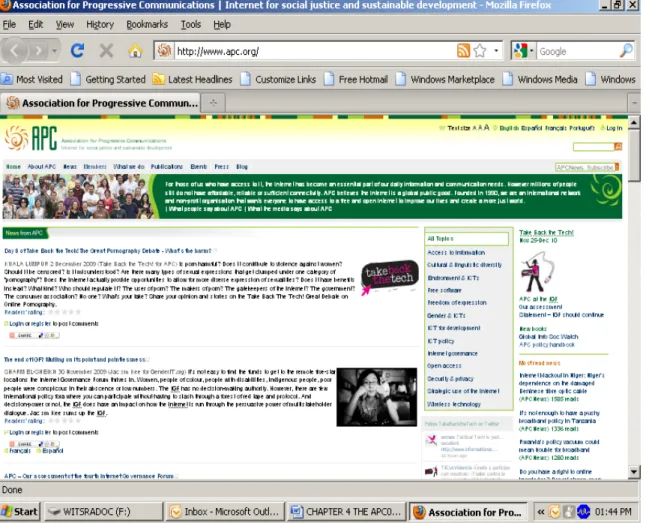The height and width of the screenshot is (523, 646).
Task: Click into the Google search field
Action: point(578,52)
